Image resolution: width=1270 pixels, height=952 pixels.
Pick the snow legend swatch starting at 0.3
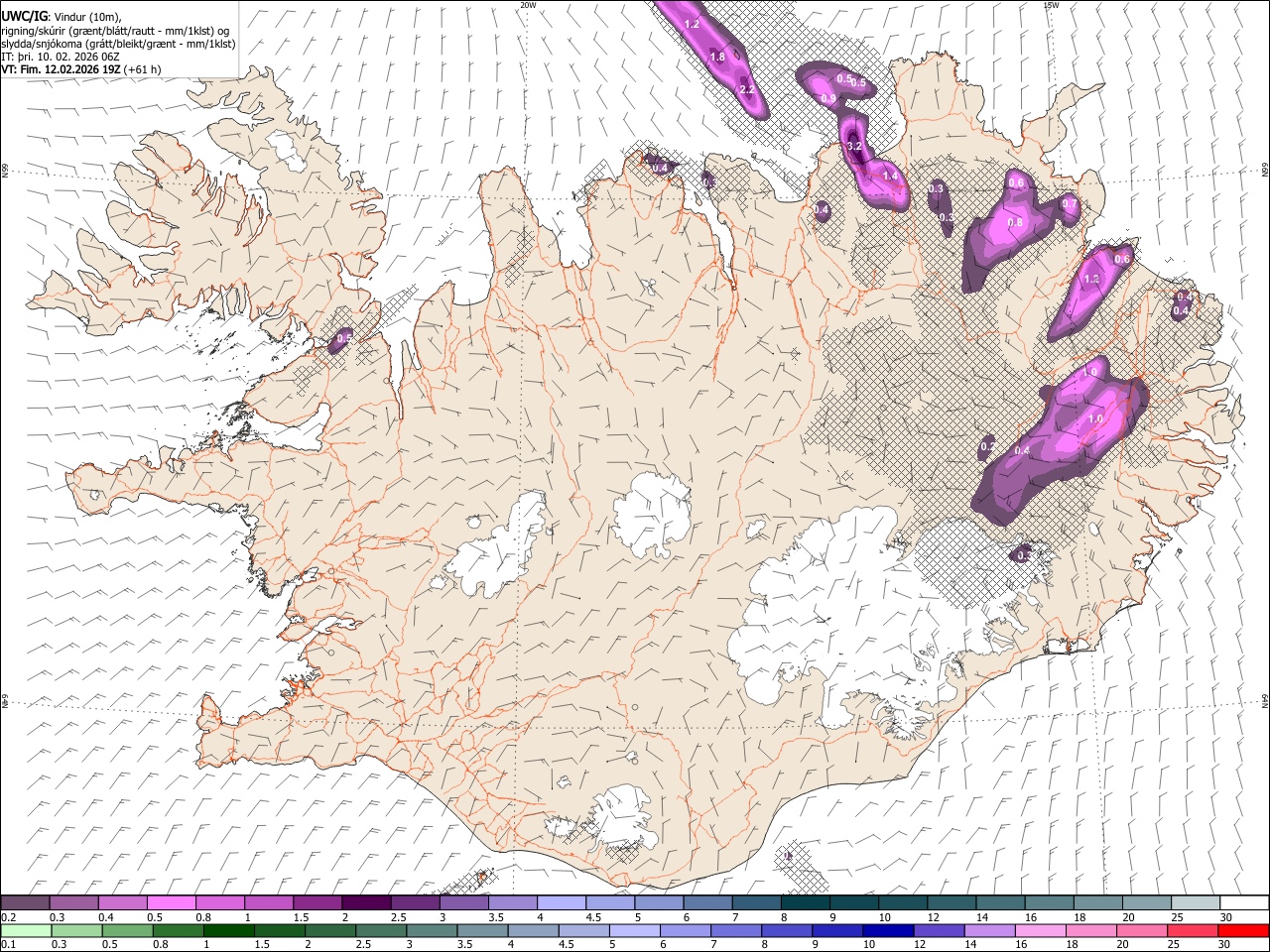[74, 903]
